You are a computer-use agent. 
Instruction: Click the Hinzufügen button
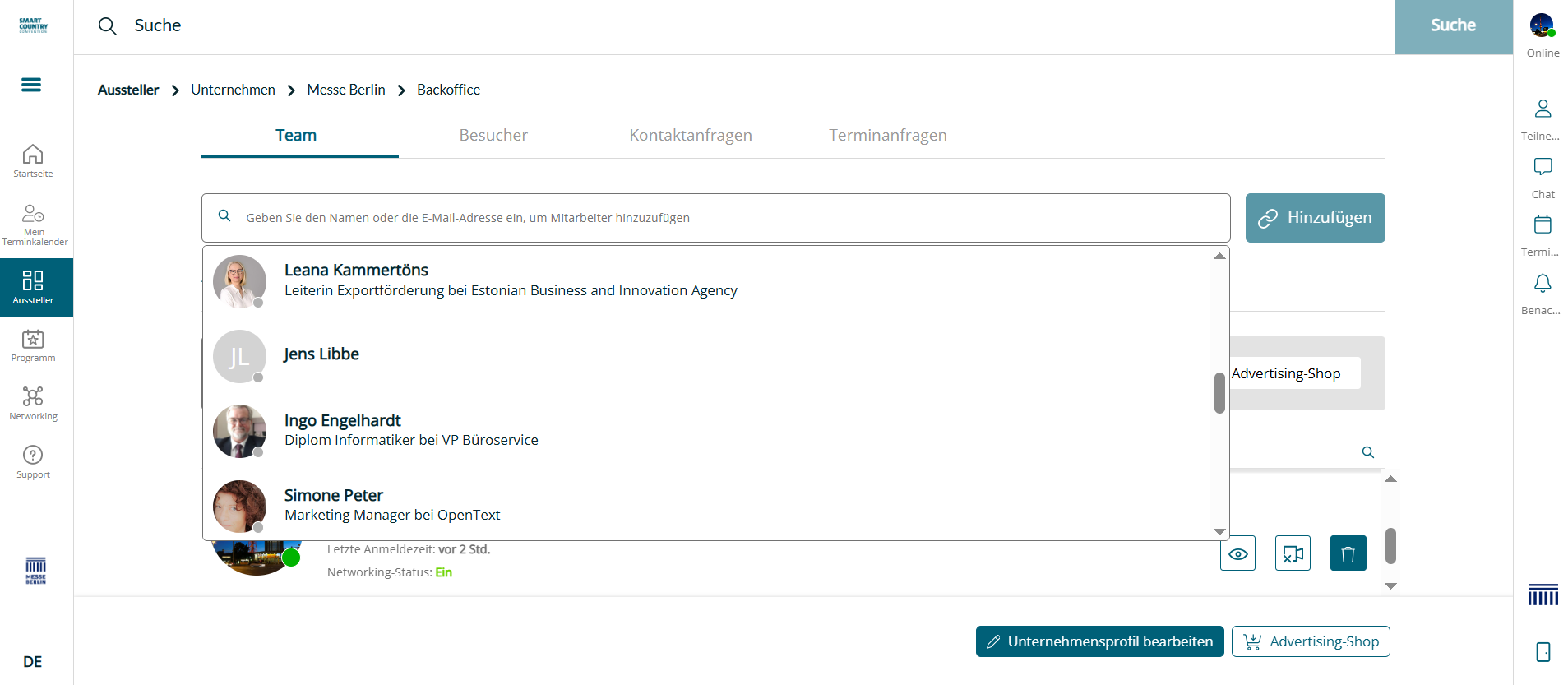click(1315, 218)
